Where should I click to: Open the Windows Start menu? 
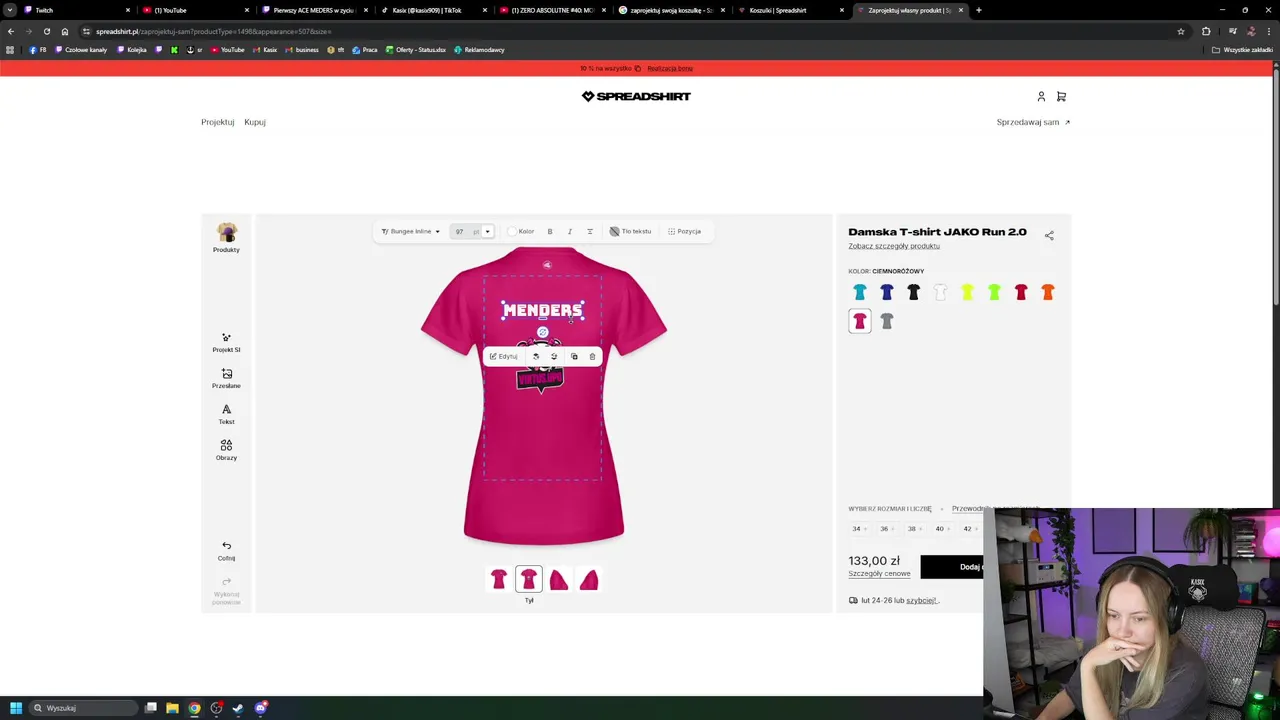(x=16, y=708)
